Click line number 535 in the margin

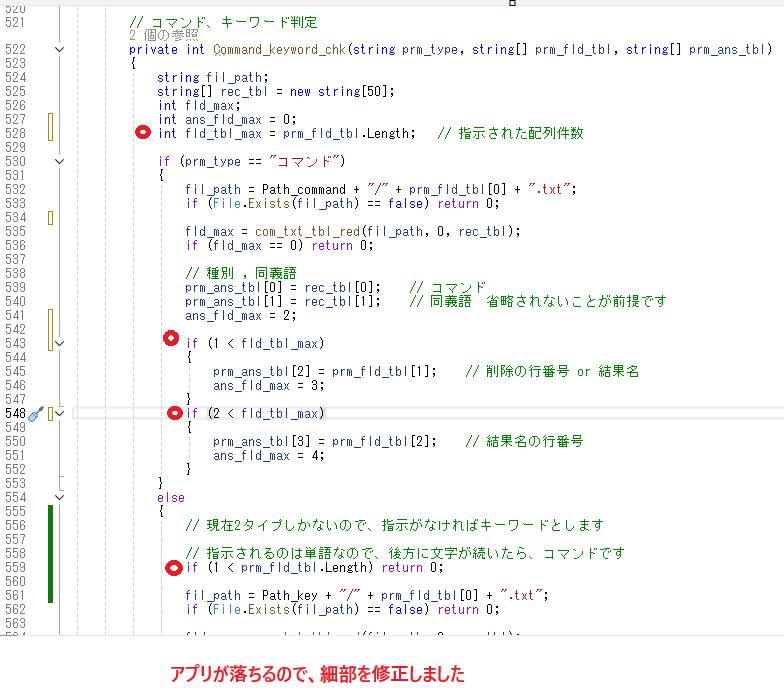[x=15, y=231]
